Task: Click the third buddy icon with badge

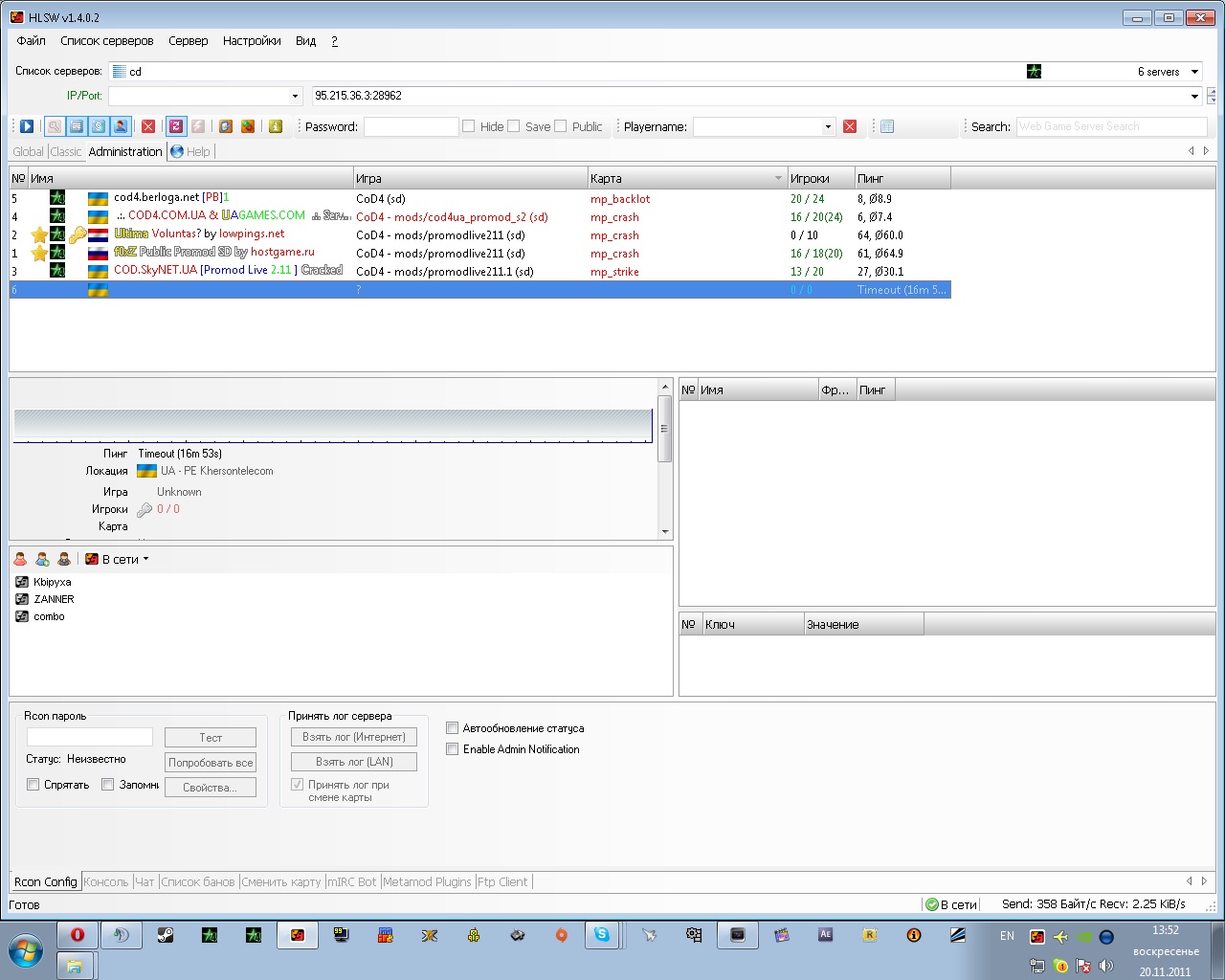Action: click(x=64, y=559)
